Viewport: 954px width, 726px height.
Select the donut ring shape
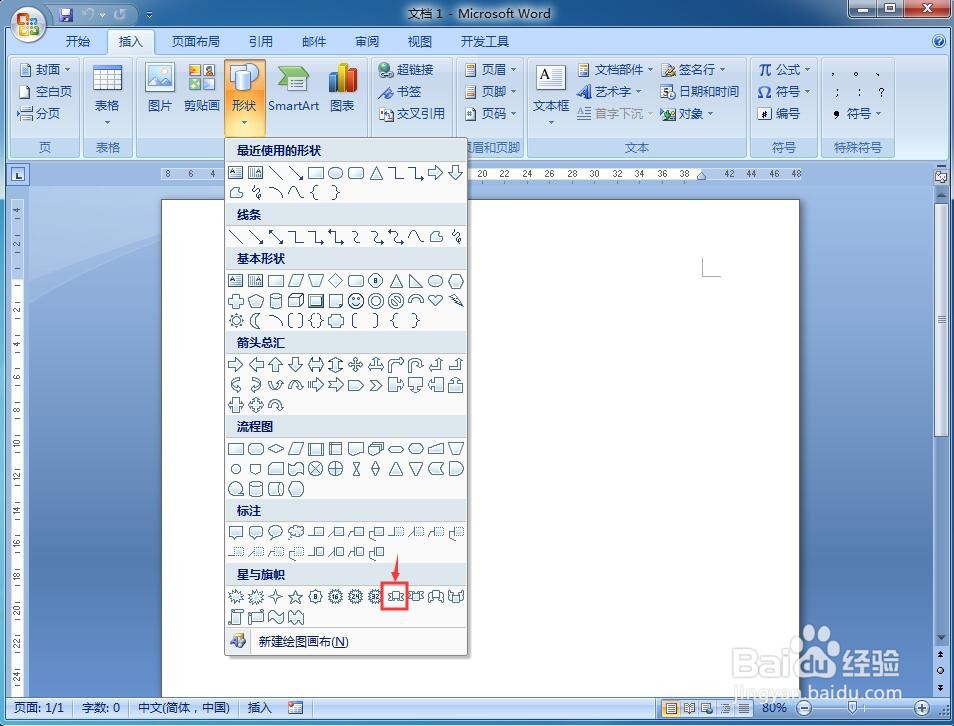(x=375, y=301)
